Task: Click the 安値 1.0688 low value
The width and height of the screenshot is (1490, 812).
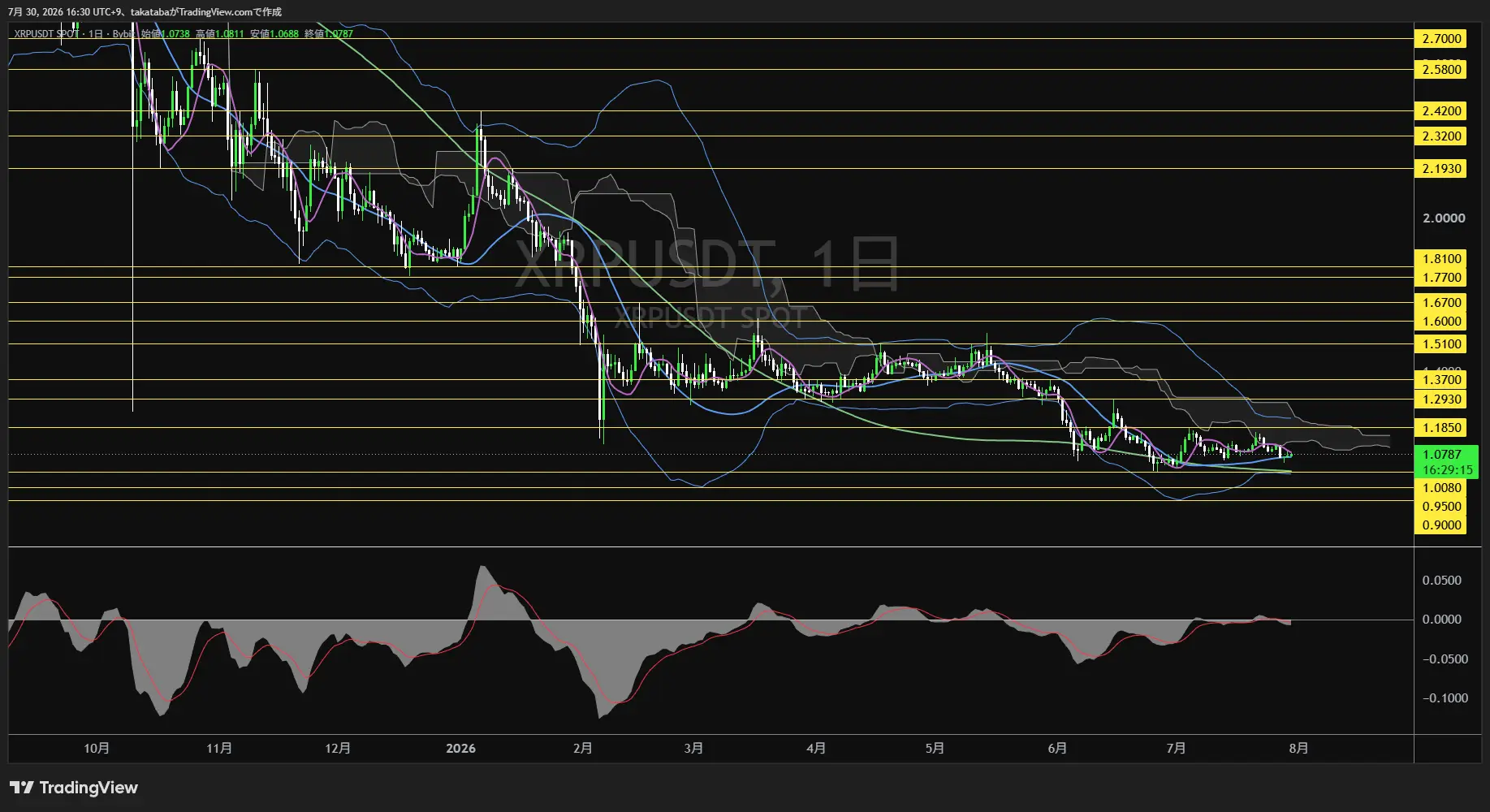Action: click(274, 34)
